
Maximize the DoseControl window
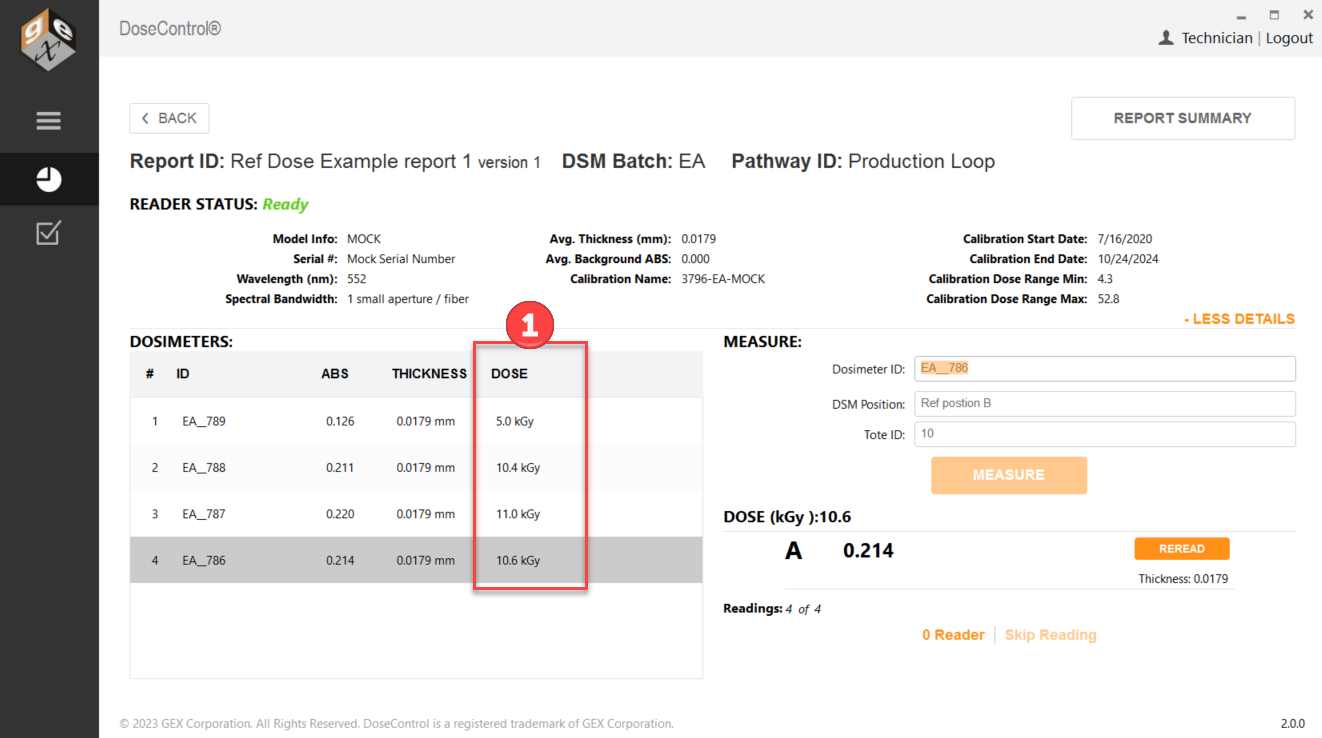(1274, 15)
